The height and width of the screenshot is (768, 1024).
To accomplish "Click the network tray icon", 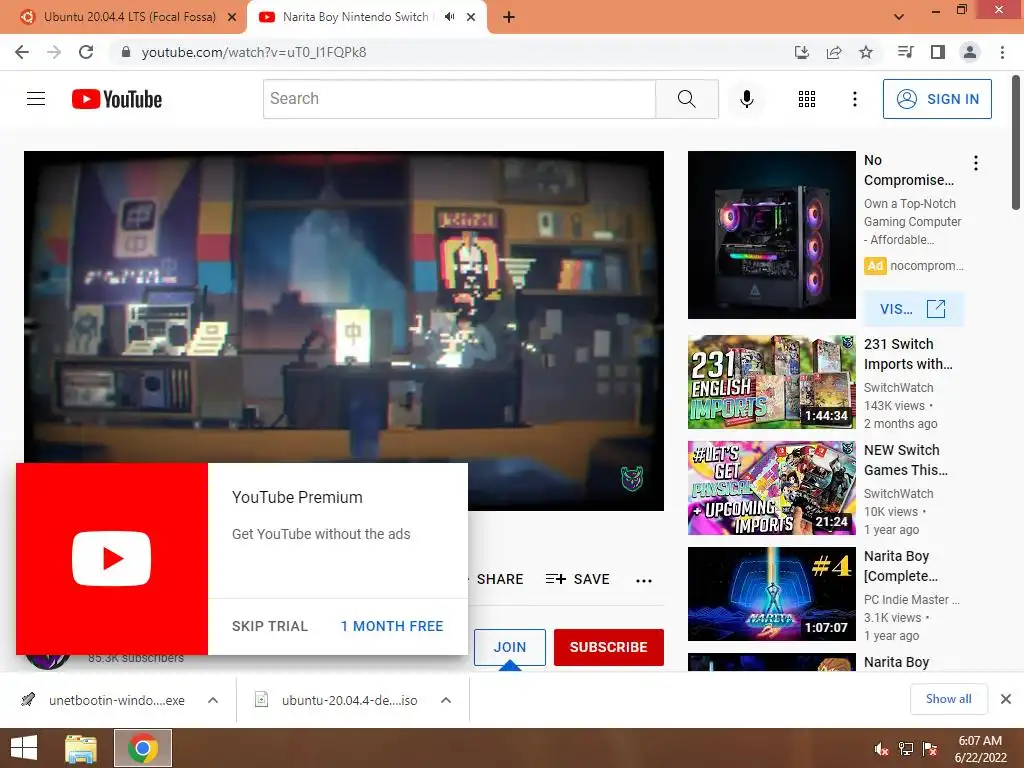I will coord(906,749).
